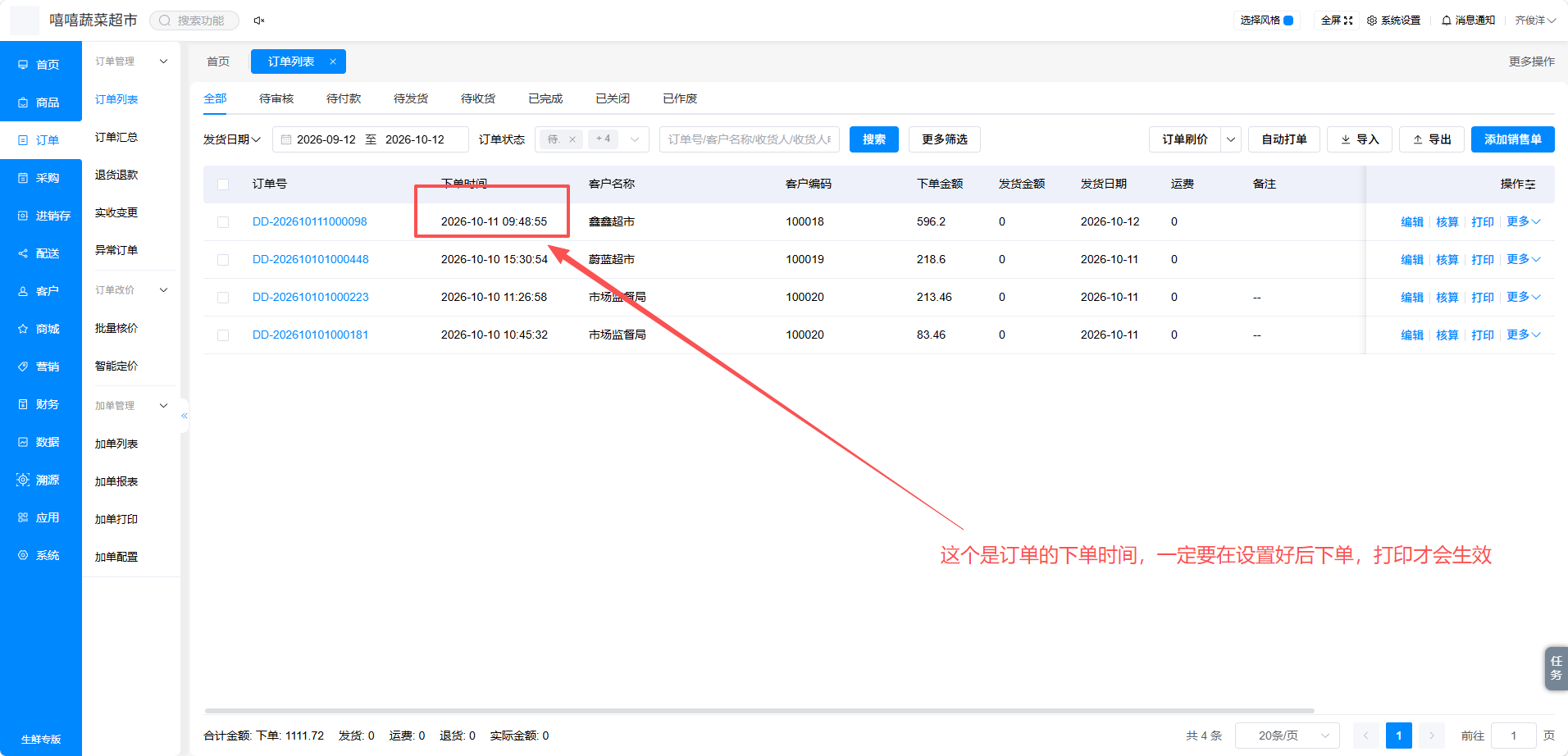Open the 商品 products sidebar icon
Screen dimensions: 1568x756
(x=23, y=102)
